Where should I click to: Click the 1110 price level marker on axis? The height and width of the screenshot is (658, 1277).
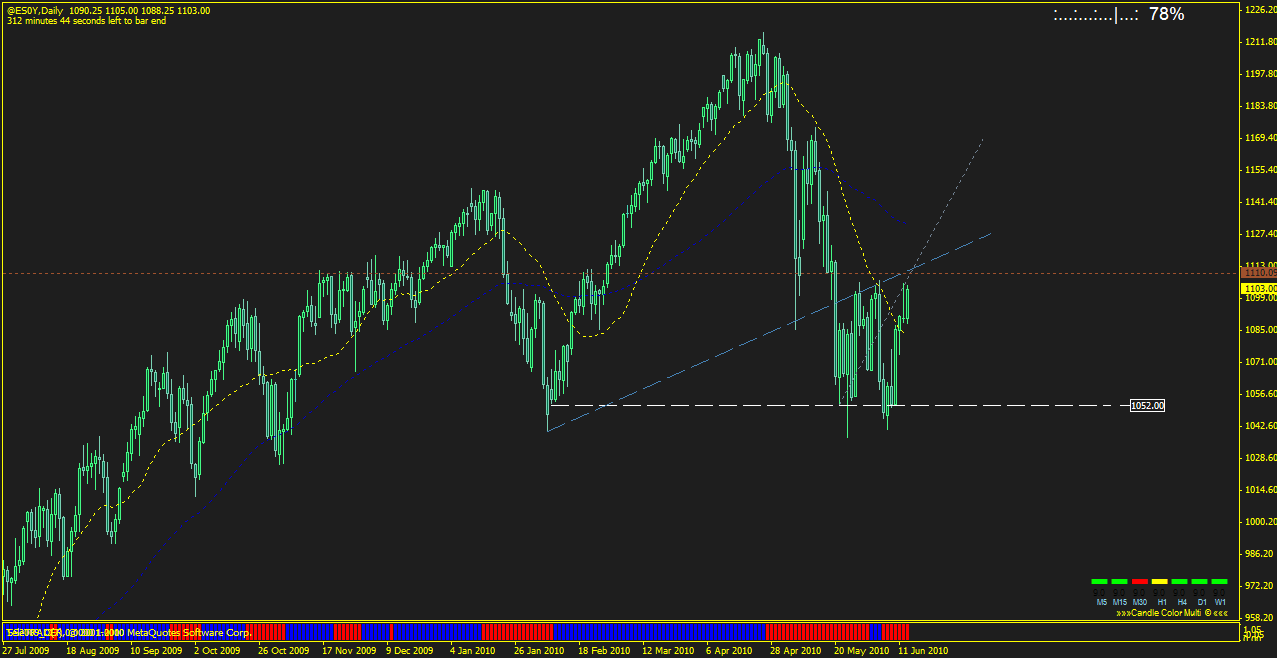pyautogui.click(x=1257, y=272)
